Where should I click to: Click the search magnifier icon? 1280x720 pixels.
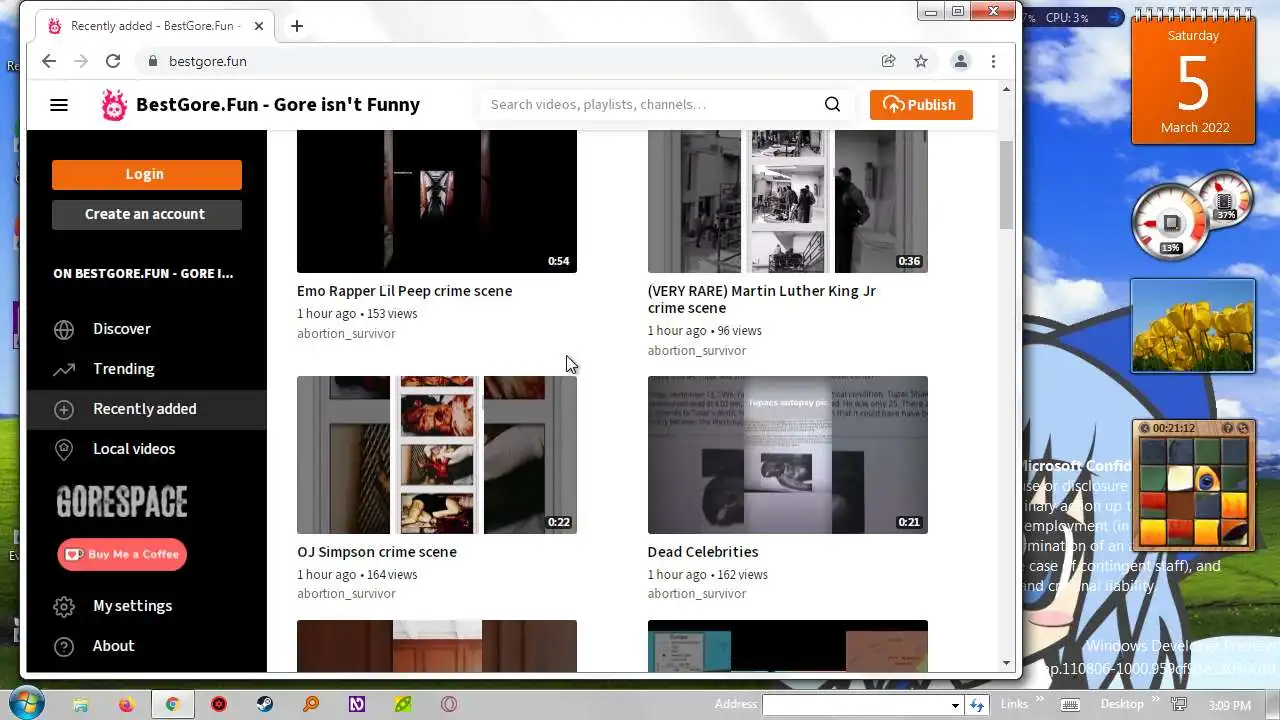pos(832,104)
